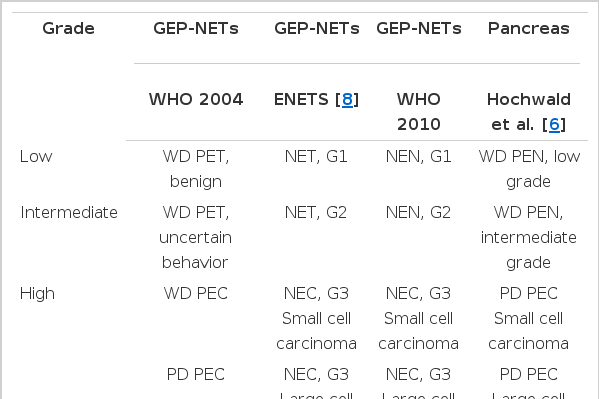Viewport: 599px width, 399px height.
Task: Select the NEN, G1 cell
Action: tap(419, 157)
